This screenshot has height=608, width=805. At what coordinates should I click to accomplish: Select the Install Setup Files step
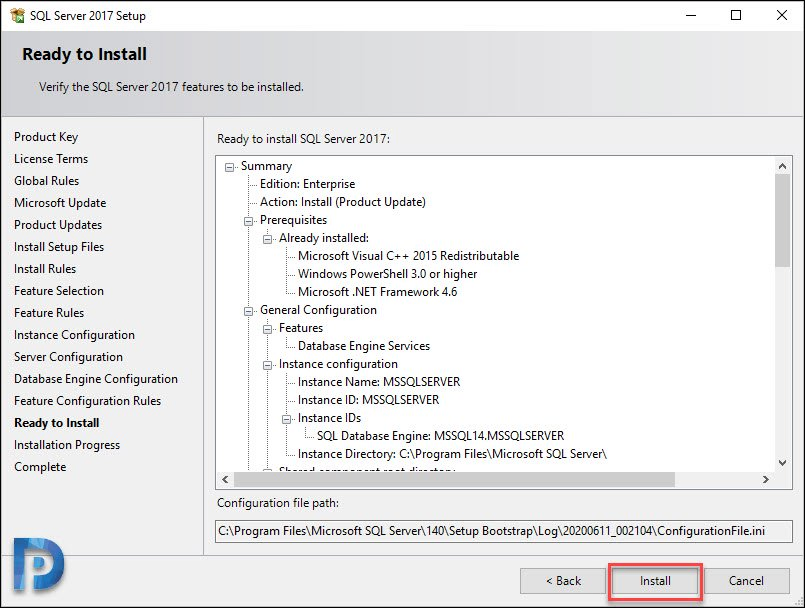tap(59, 247)
